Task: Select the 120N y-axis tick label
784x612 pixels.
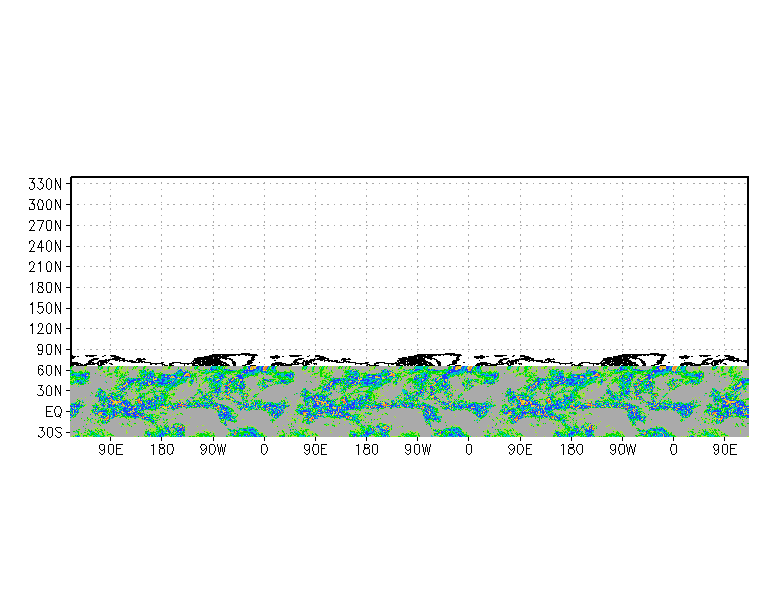Action: tap(45, 328)
